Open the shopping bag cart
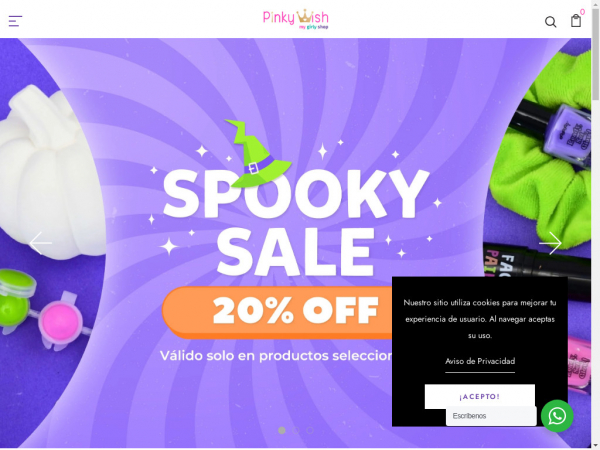Image resolution: width=600 pixels, height=450 pixels. [576, 21]
